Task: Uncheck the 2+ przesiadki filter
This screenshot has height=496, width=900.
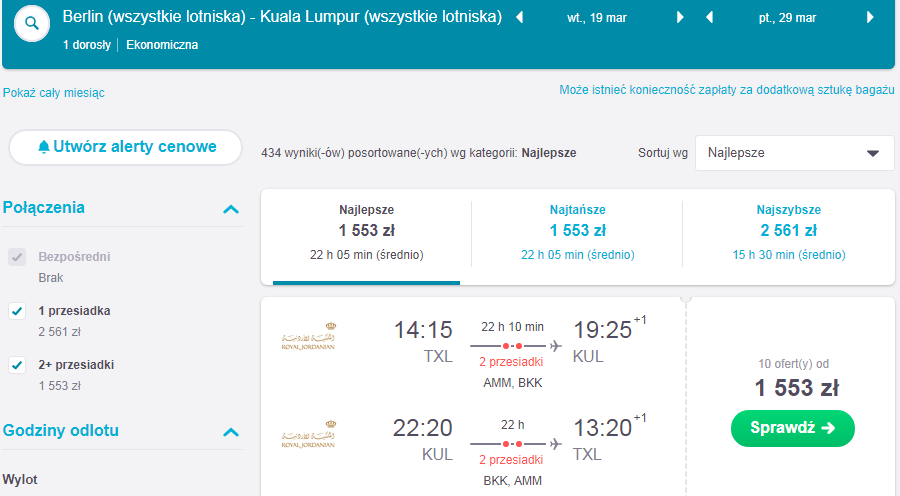Action: (x=17, y=365)
